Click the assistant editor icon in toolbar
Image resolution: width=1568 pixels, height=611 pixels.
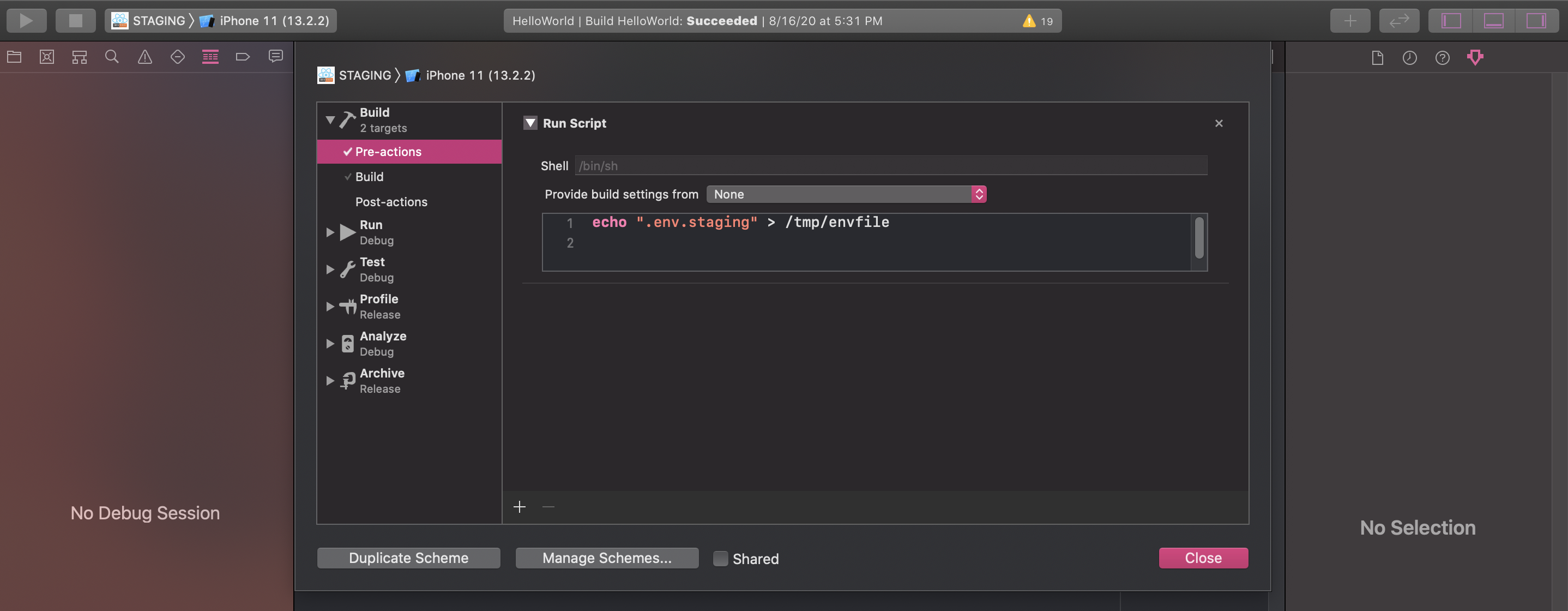(1399, 20)
